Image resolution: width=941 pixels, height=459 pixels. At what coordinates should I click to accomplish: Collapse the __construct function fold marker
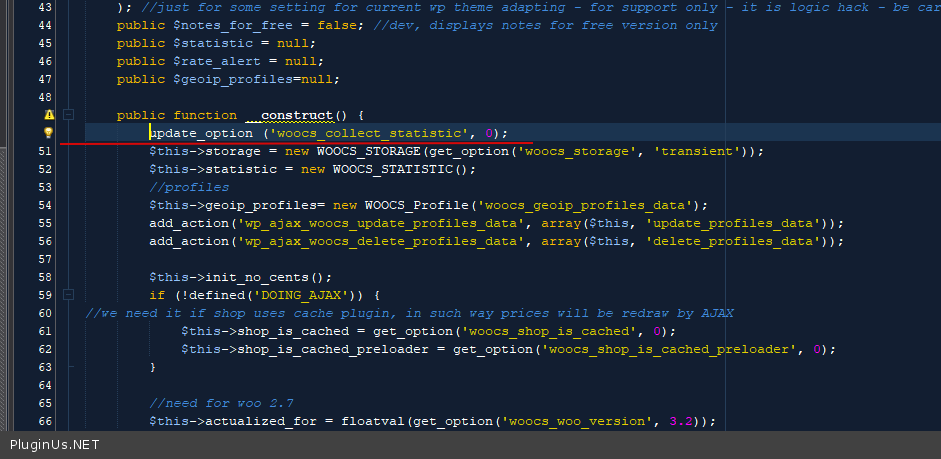point(68,115)
